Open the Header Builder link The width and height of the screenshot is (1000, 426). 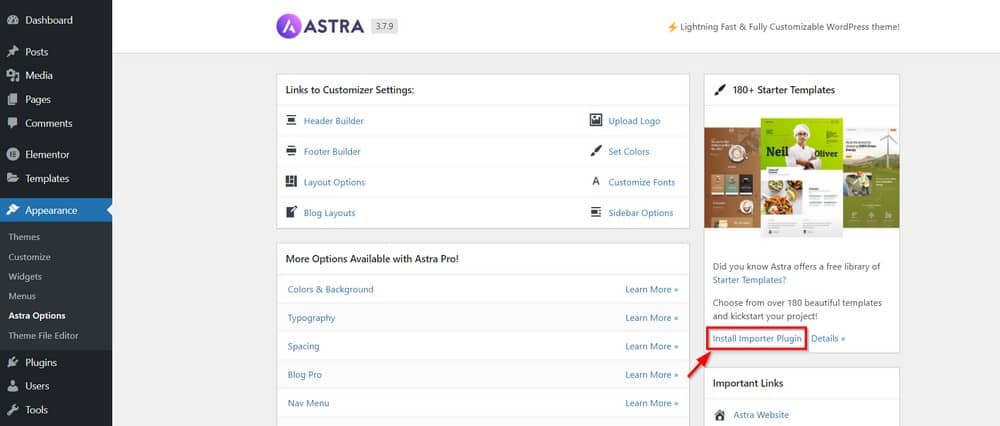(x=334, y=121)
